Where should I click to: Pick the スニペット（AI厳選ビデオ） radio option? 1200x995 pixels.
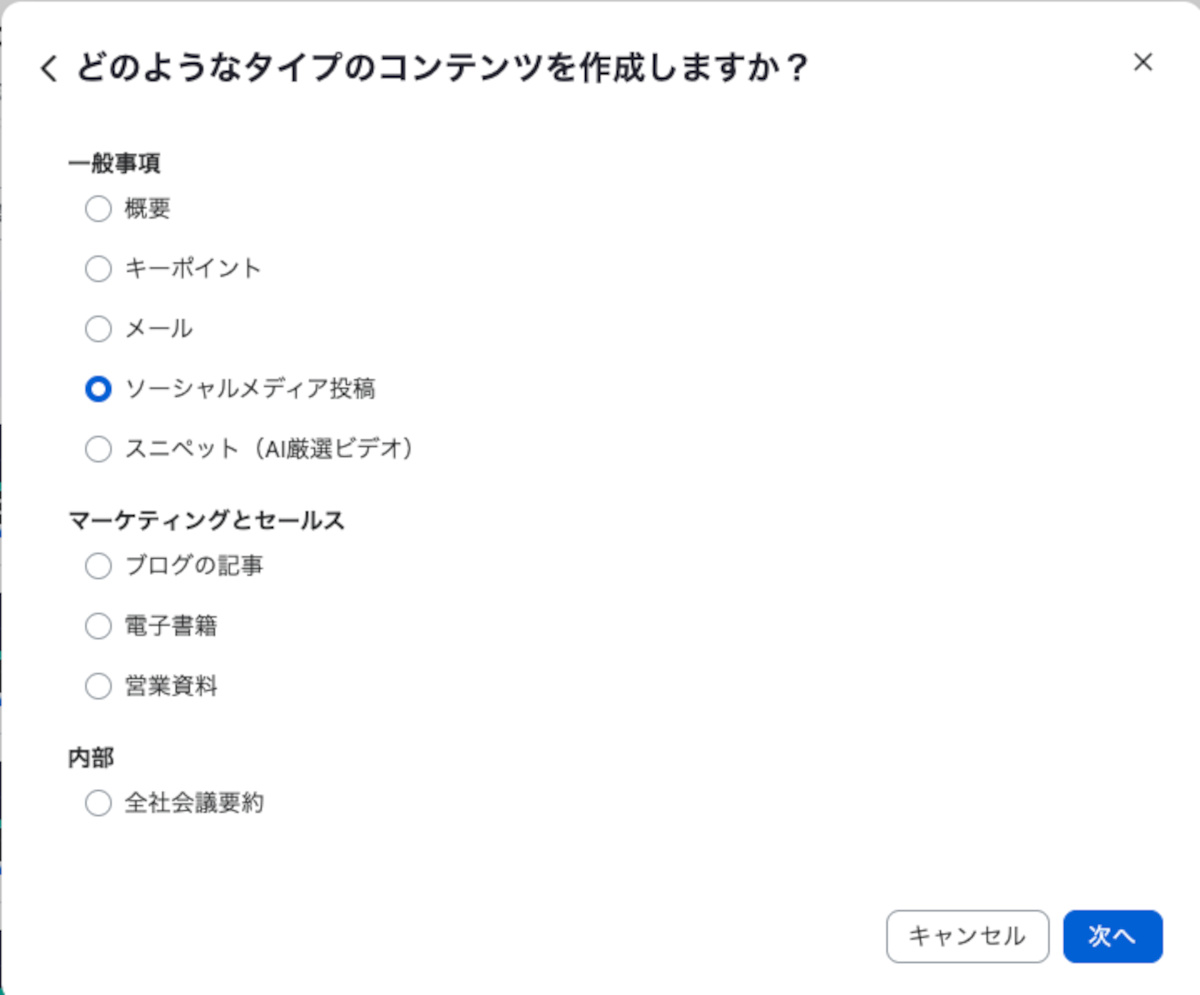pyautogui.click(x=98, y=450)
